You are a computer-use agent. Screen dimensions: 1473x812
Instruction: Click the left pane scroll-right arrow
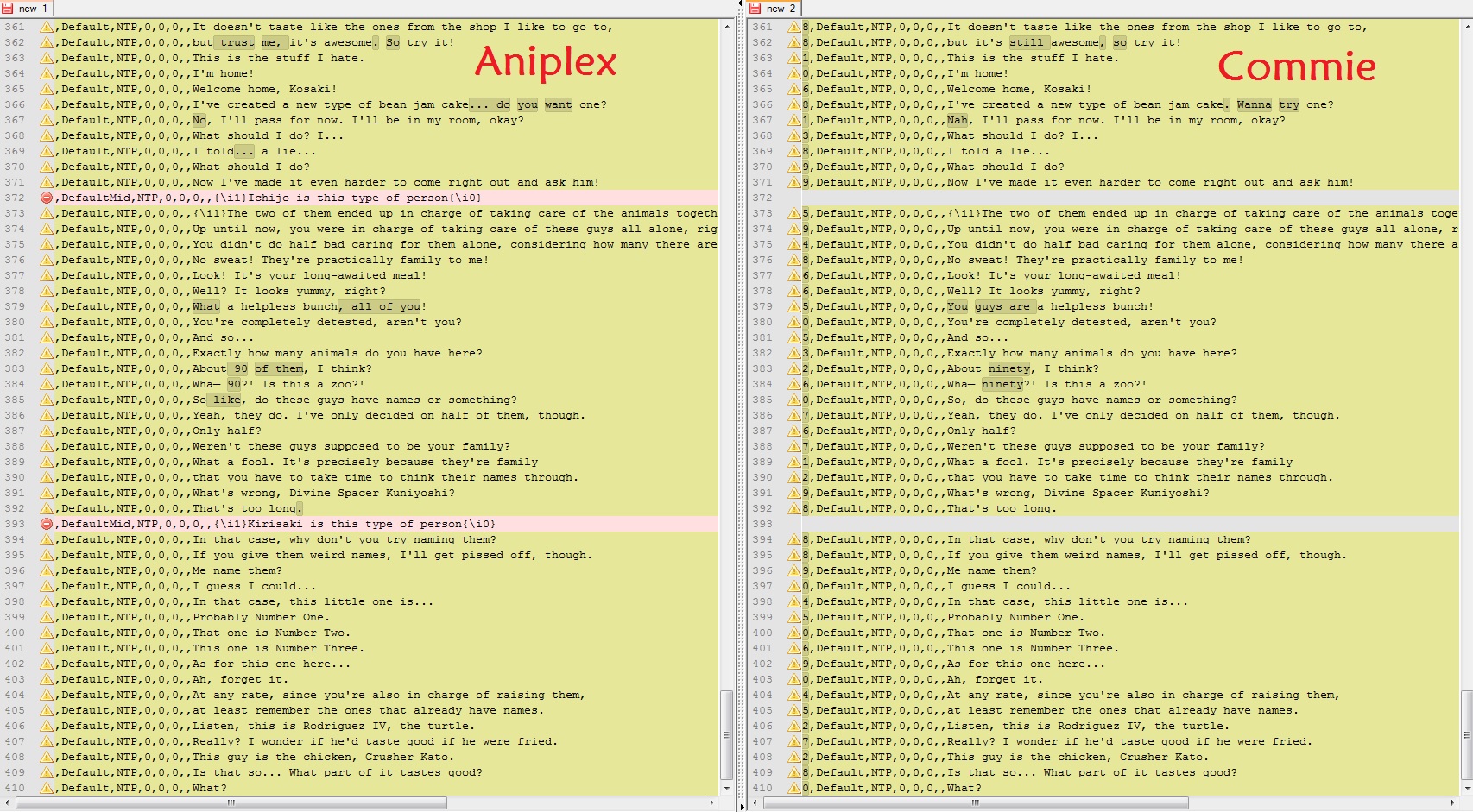click(712, 803)
